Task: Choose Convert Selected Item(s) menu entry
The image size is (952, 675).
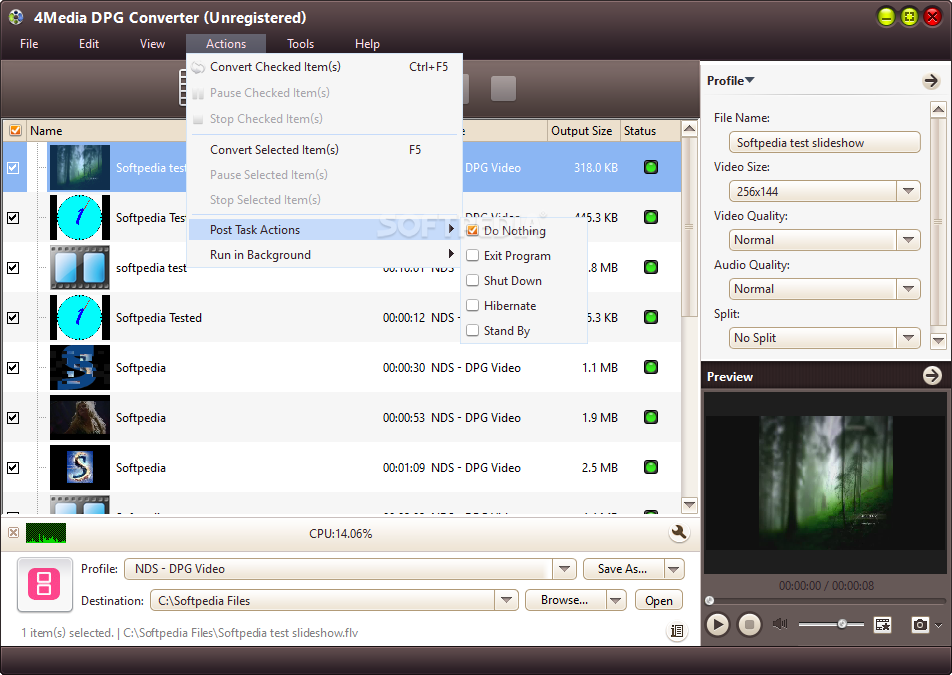Action: (325, 149)
